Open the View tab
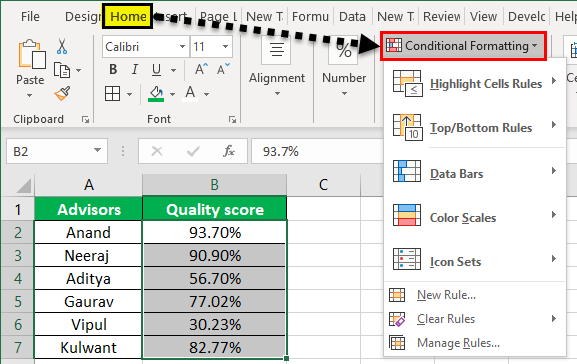This screenshot has width=577, height=364. pos(483,17)
